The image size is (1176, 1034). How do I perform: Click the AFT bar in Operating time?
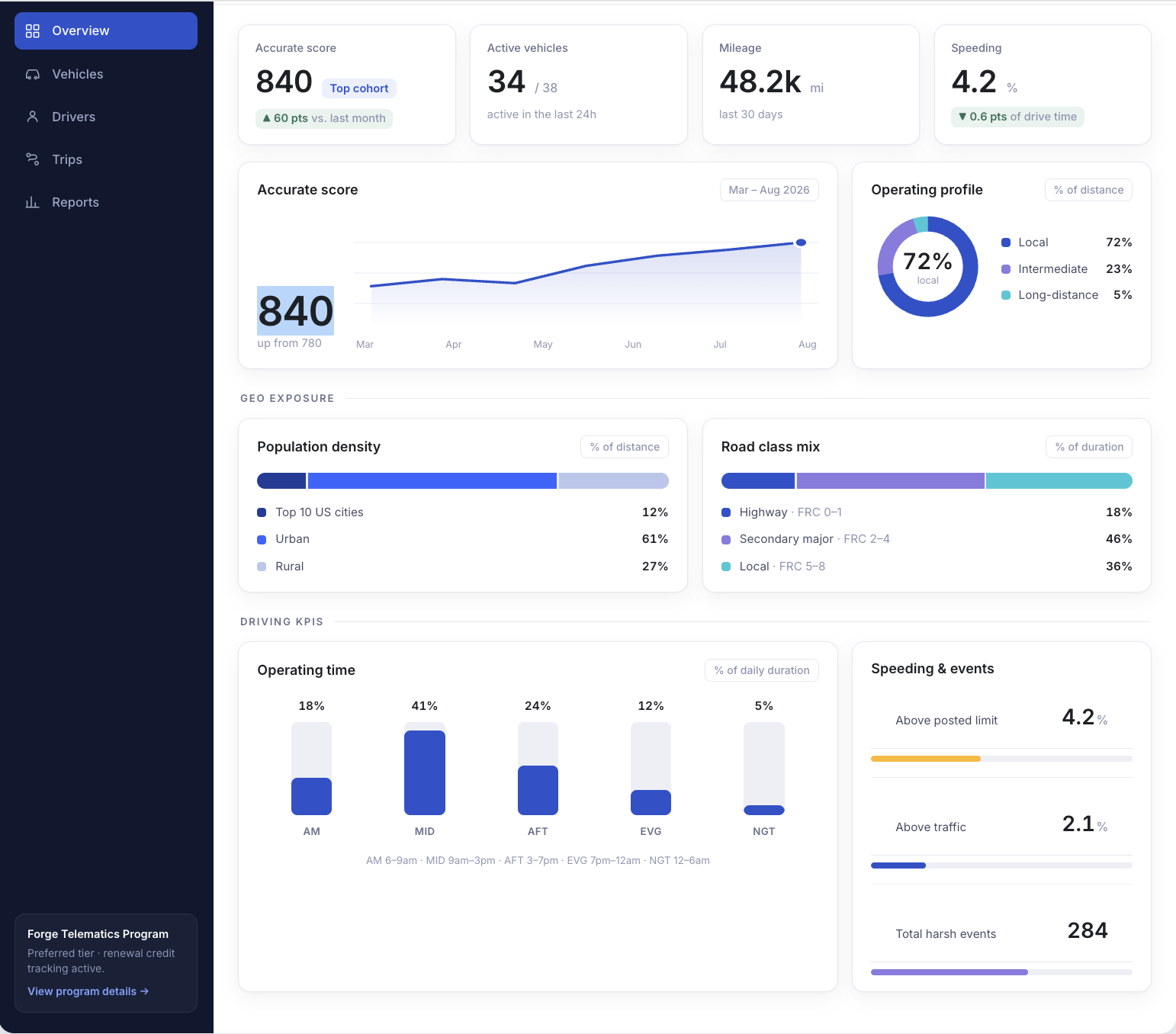[538, 790]
